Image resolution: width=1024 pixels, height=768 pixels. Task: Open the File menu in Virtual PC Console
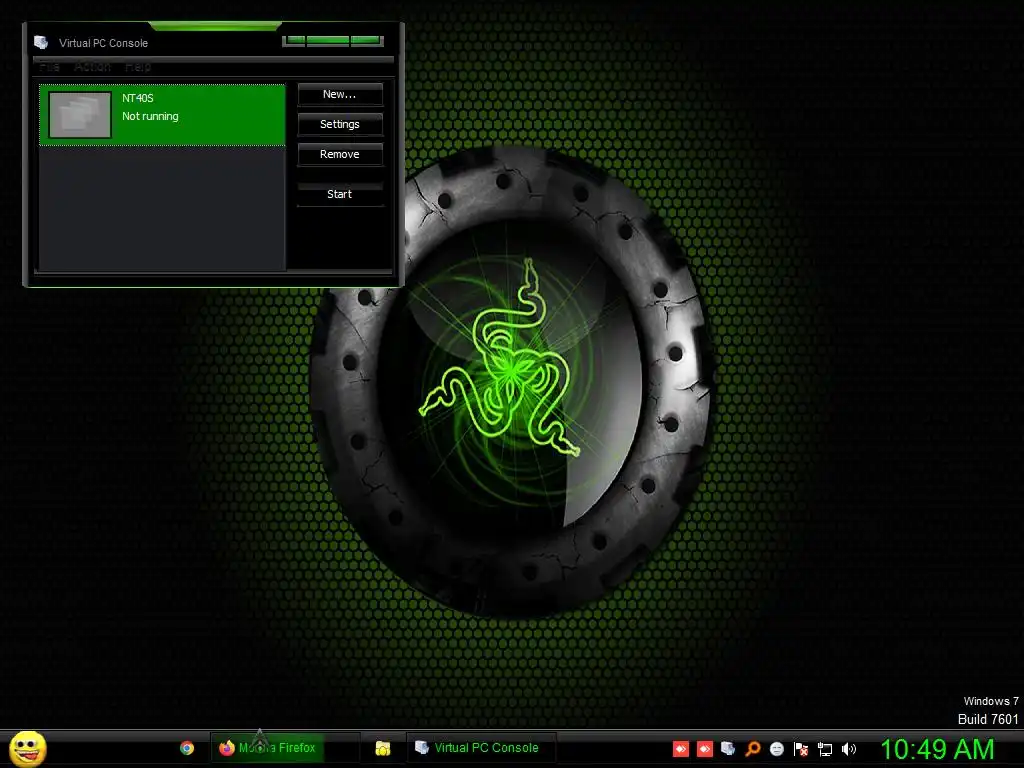pos(50,67)
